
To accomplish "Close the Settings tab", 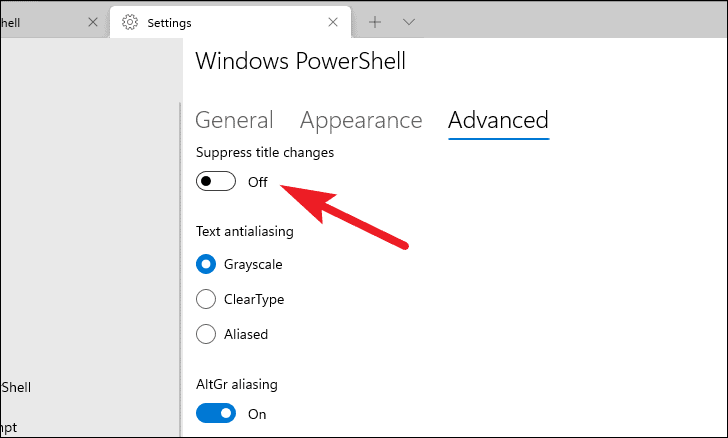I will (333, 22).
